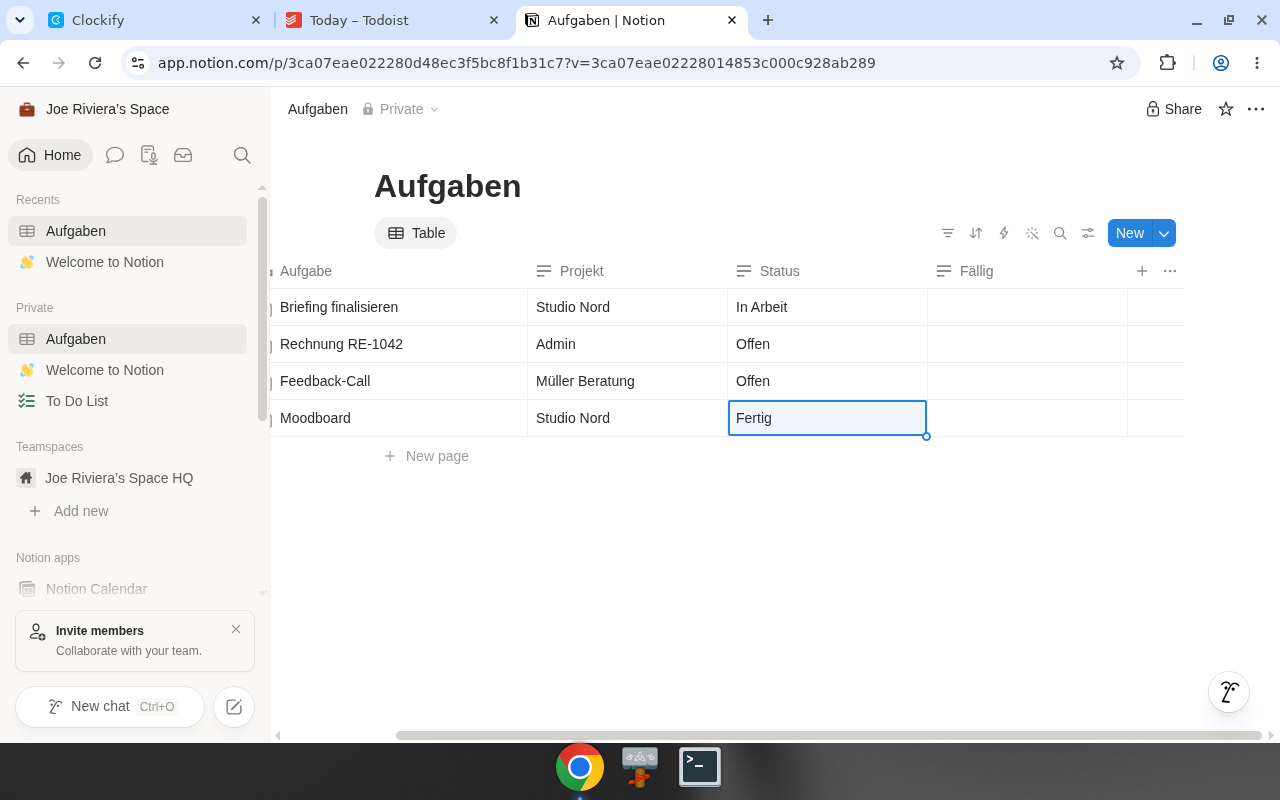Viewport: 1280px width, 800px height.
Task: Open To Do List in sidebar
Action: pos(127,401)
